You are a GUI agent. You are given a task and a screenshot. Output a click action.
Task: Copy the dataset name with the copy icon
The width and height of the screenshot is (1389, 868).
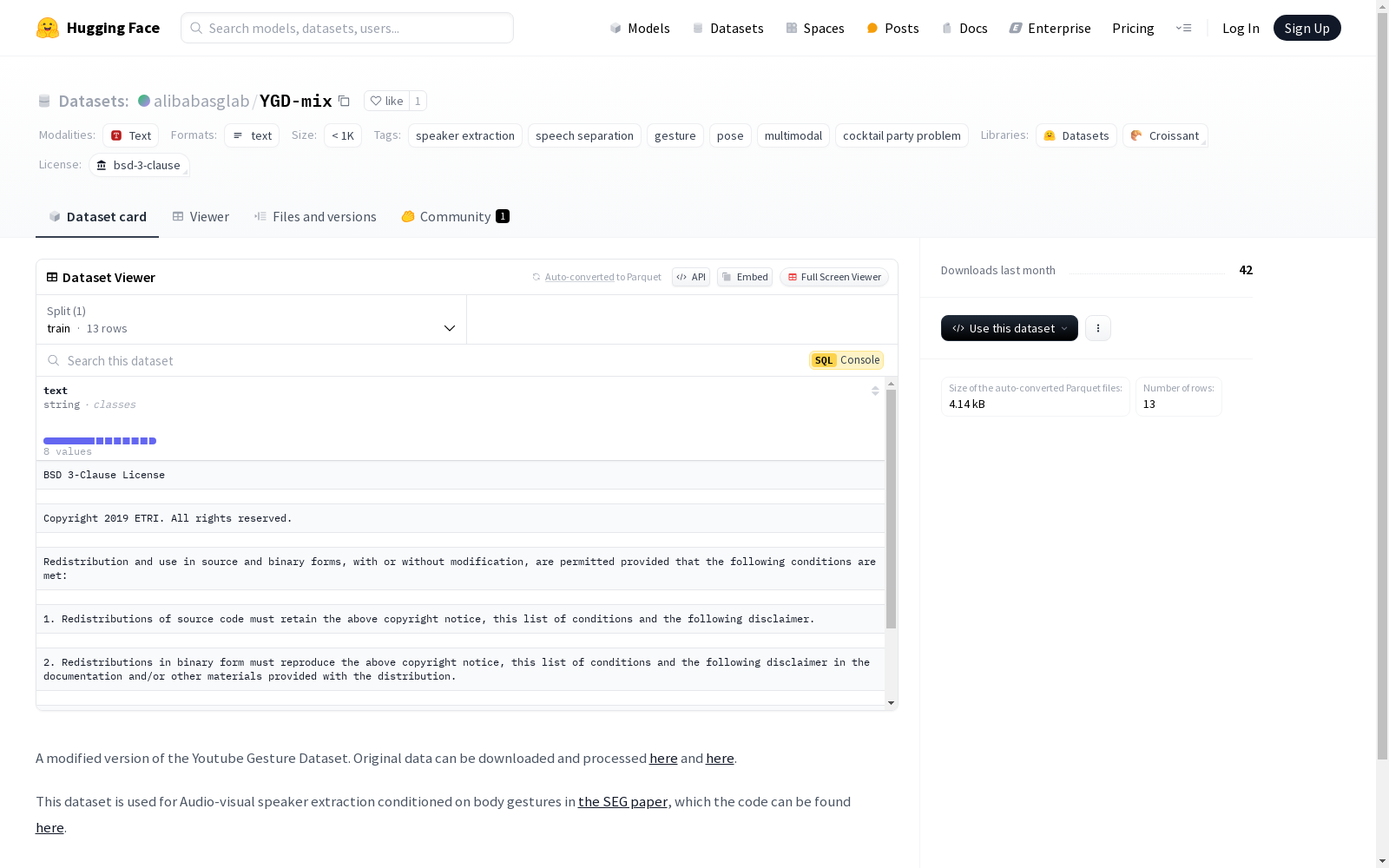click(344, 101)
